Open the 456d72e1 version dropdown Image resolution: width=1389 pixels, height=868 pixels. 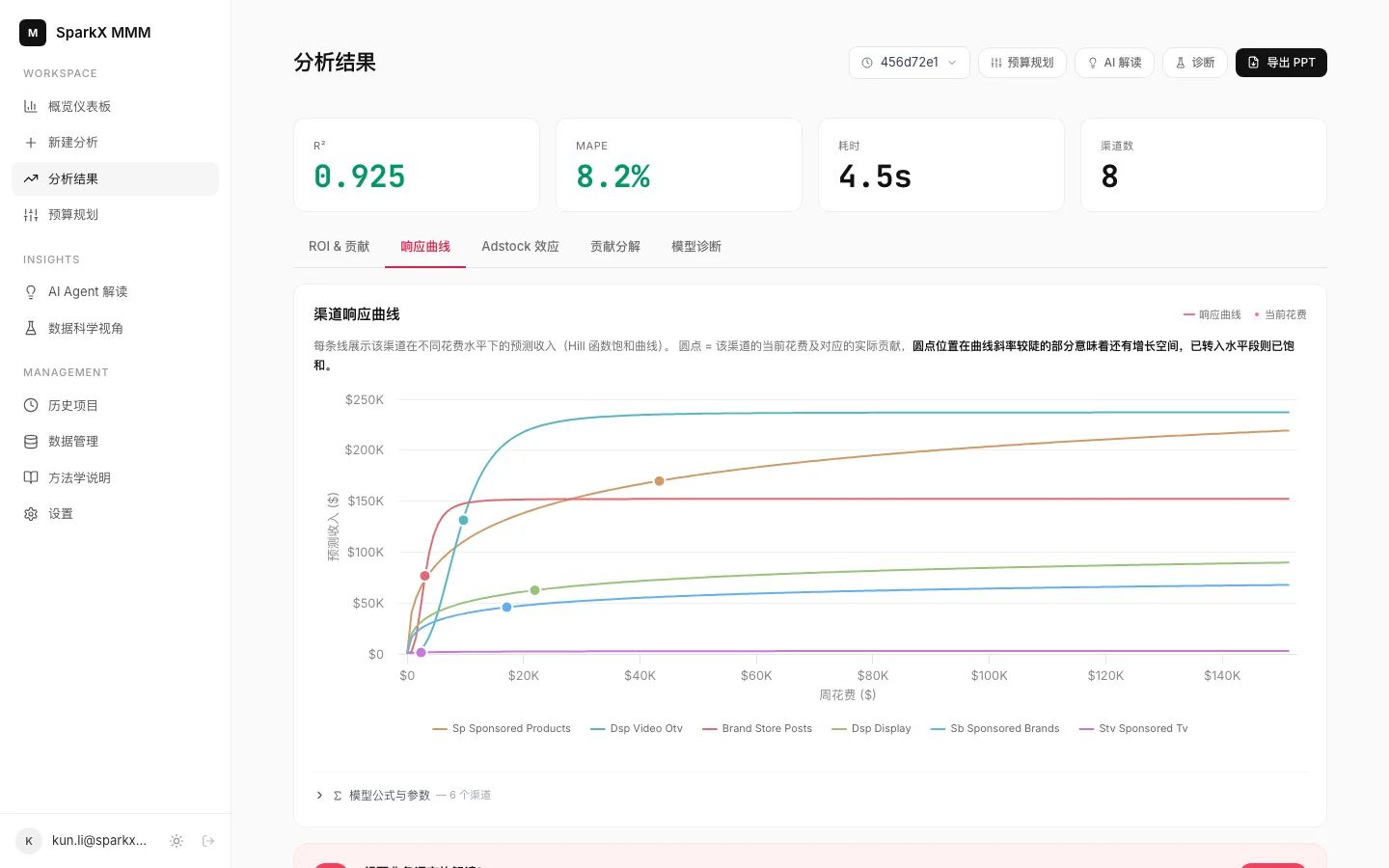[x=910, y=63]
